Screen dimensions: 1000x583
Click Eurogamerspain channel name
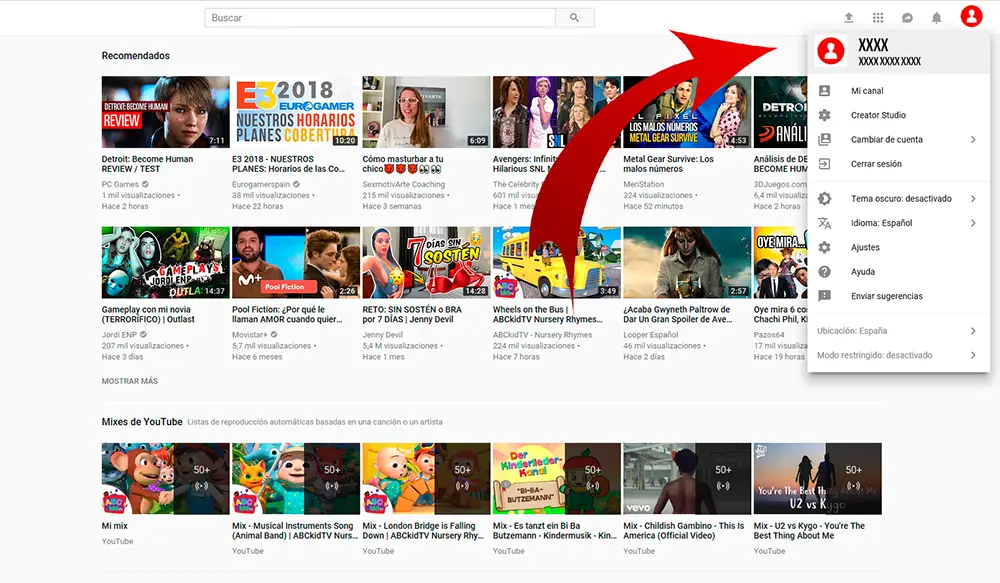261,184
